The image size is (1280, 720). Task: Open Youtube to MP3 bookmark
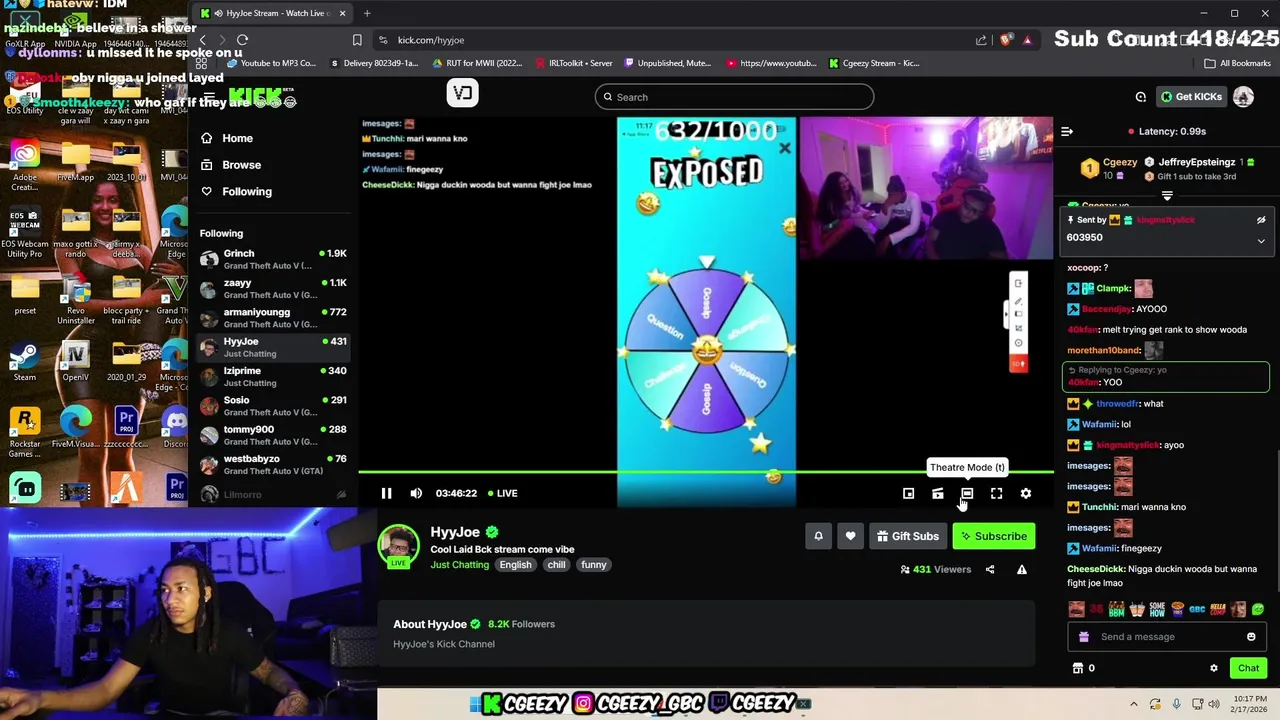coord(272,63)
